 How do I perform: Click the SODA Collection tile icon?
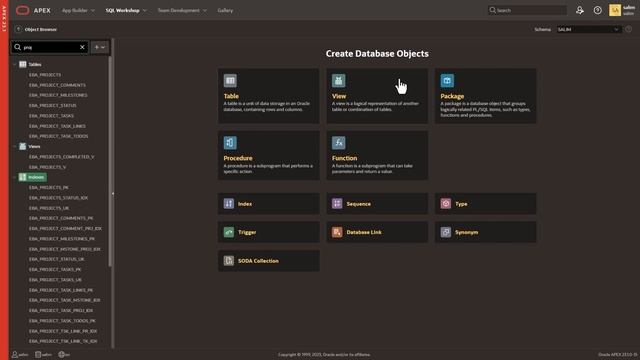tap(229, 260)
